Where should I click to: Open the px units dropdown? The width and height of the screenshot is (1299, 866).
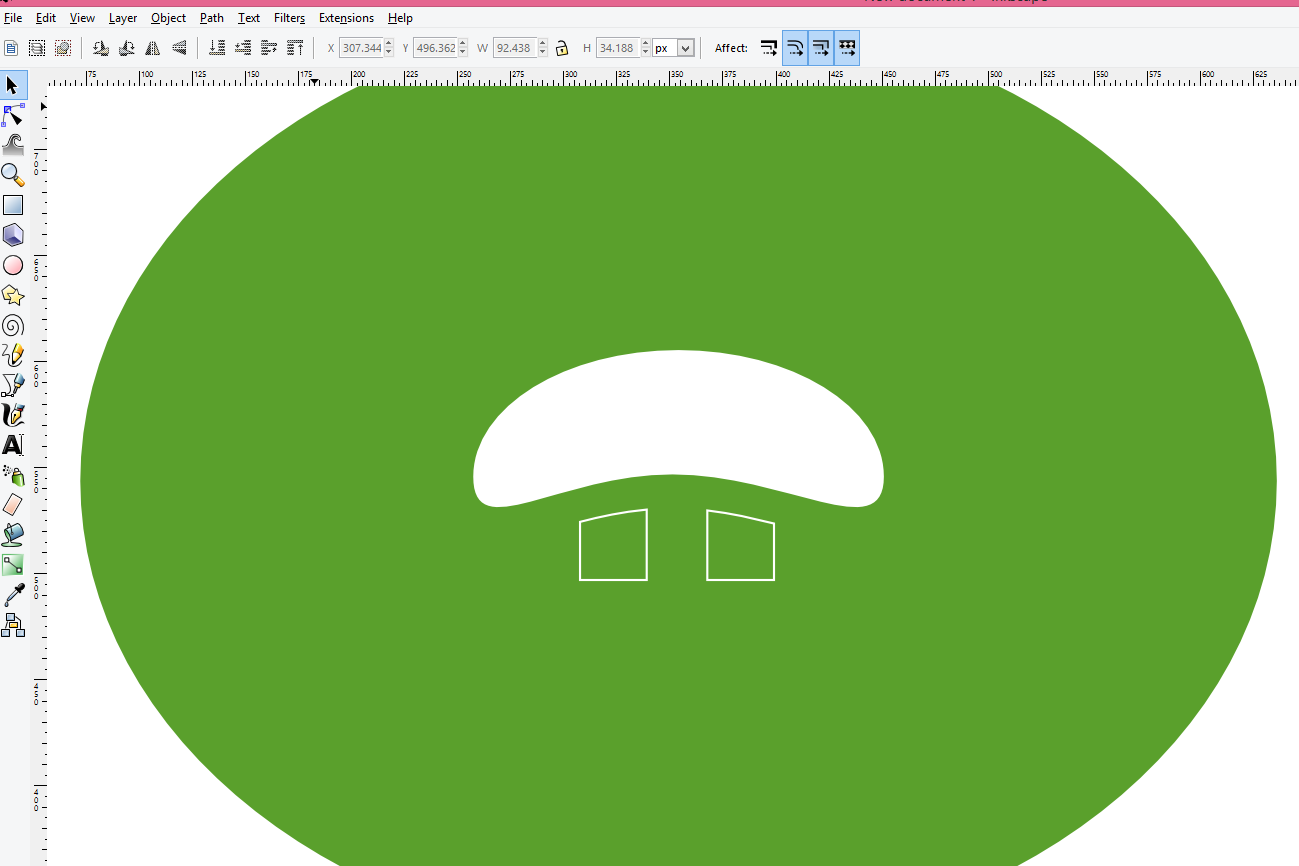[673, 48]
